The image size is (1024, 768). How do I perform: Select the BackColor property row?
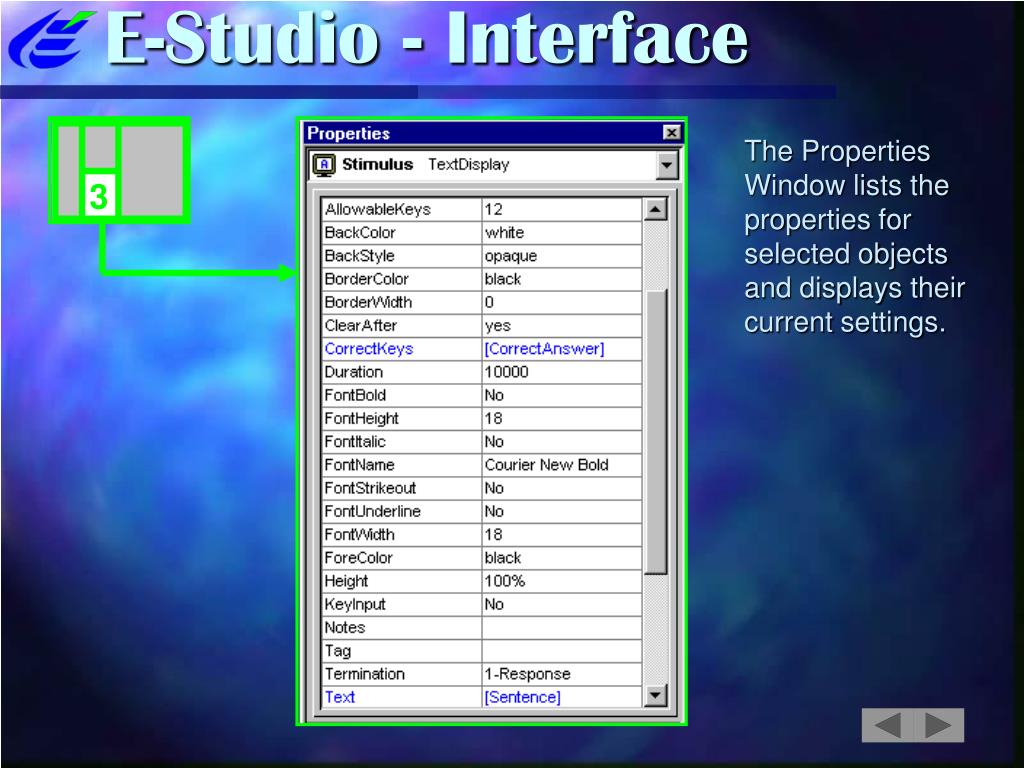[482, 232]
